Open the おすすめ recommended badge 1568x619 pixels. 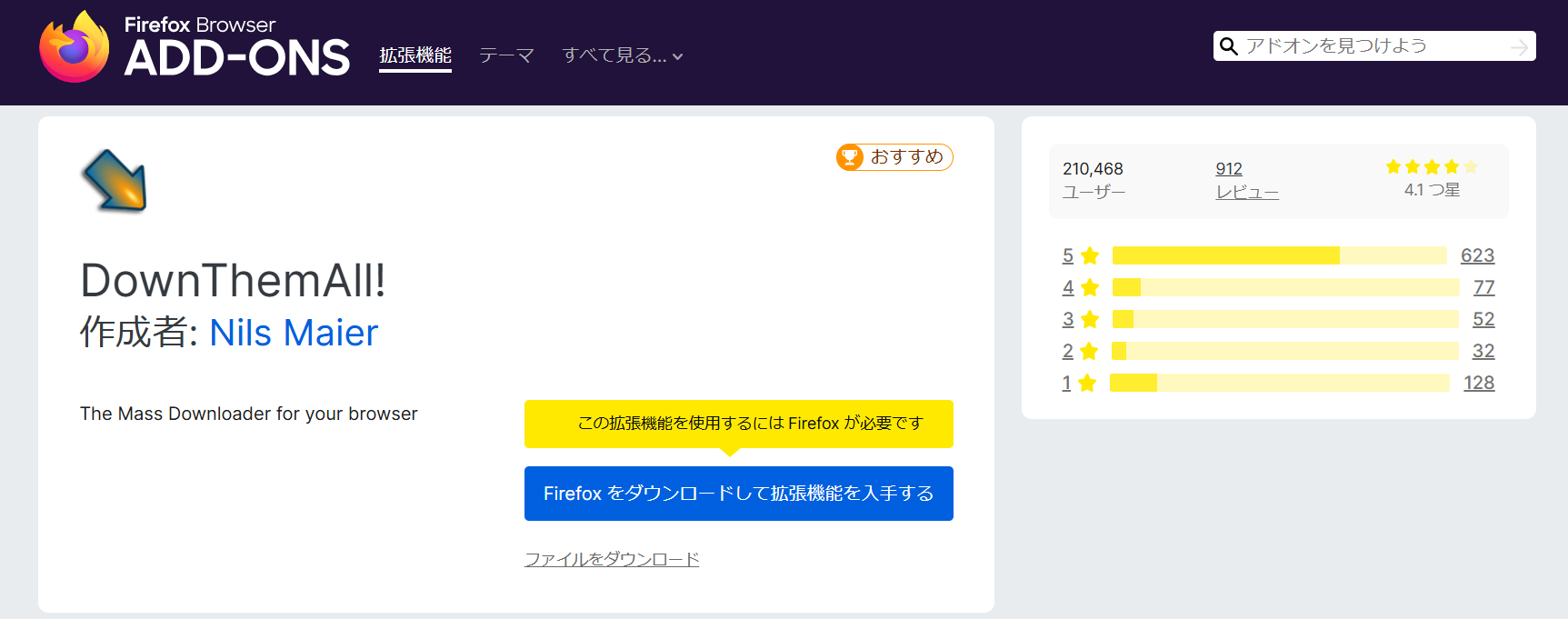pyautogui.click(x=894, y=157)
